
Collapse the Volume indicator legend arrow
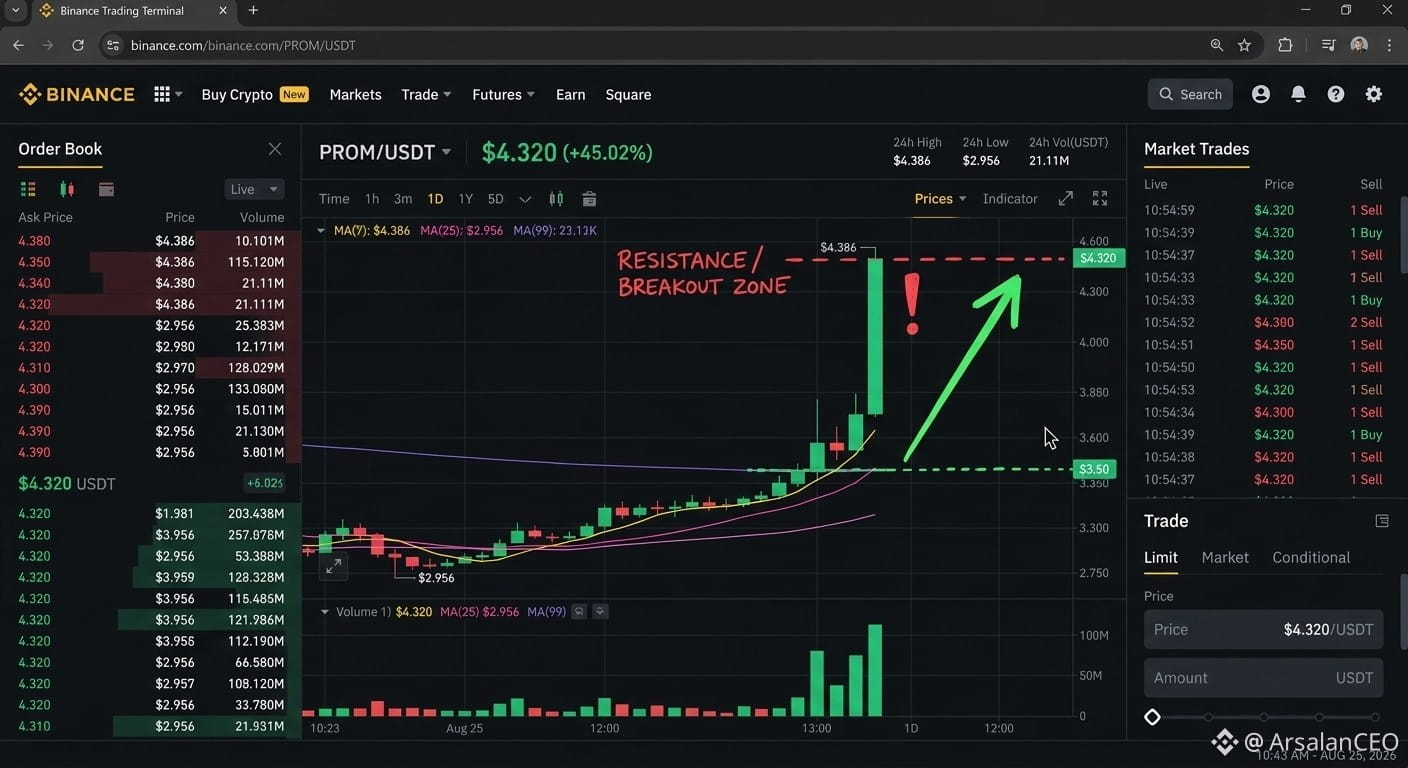pos(324,611)
